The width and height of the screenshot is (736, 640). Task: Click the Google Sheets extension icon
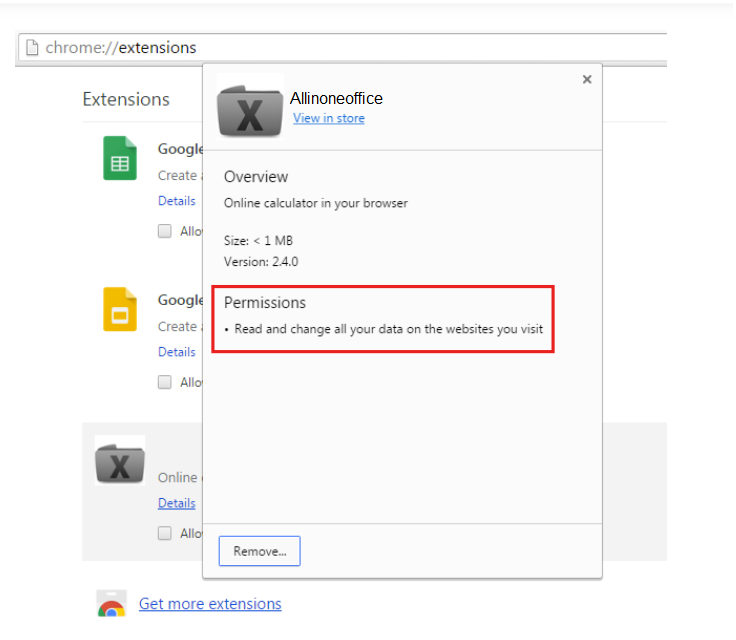coord(120,158)
